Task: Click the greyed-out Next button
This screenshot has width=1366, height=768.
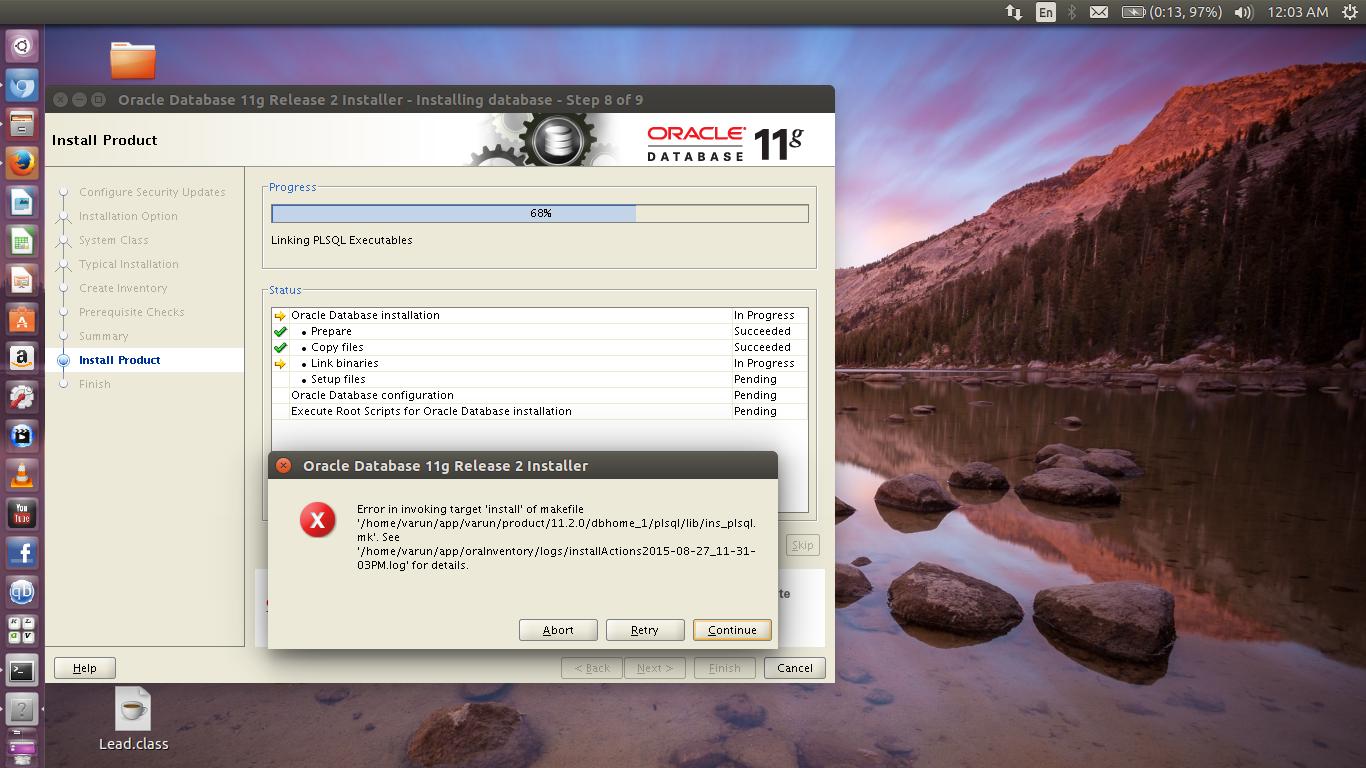Action: click(655, 668)
